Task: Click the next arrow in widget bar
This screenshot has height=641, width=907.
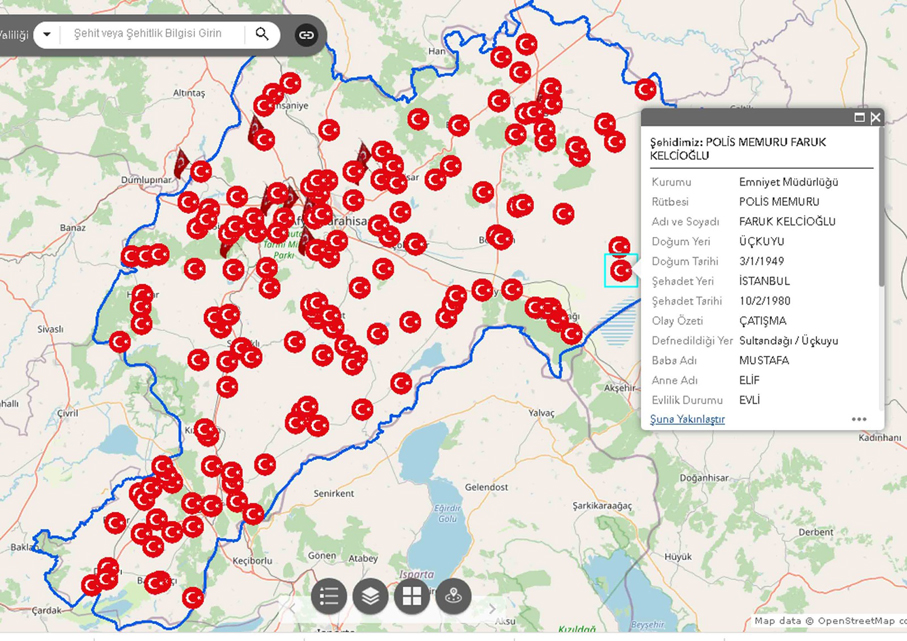Action: pyautogui.click(x=492, y=609)
